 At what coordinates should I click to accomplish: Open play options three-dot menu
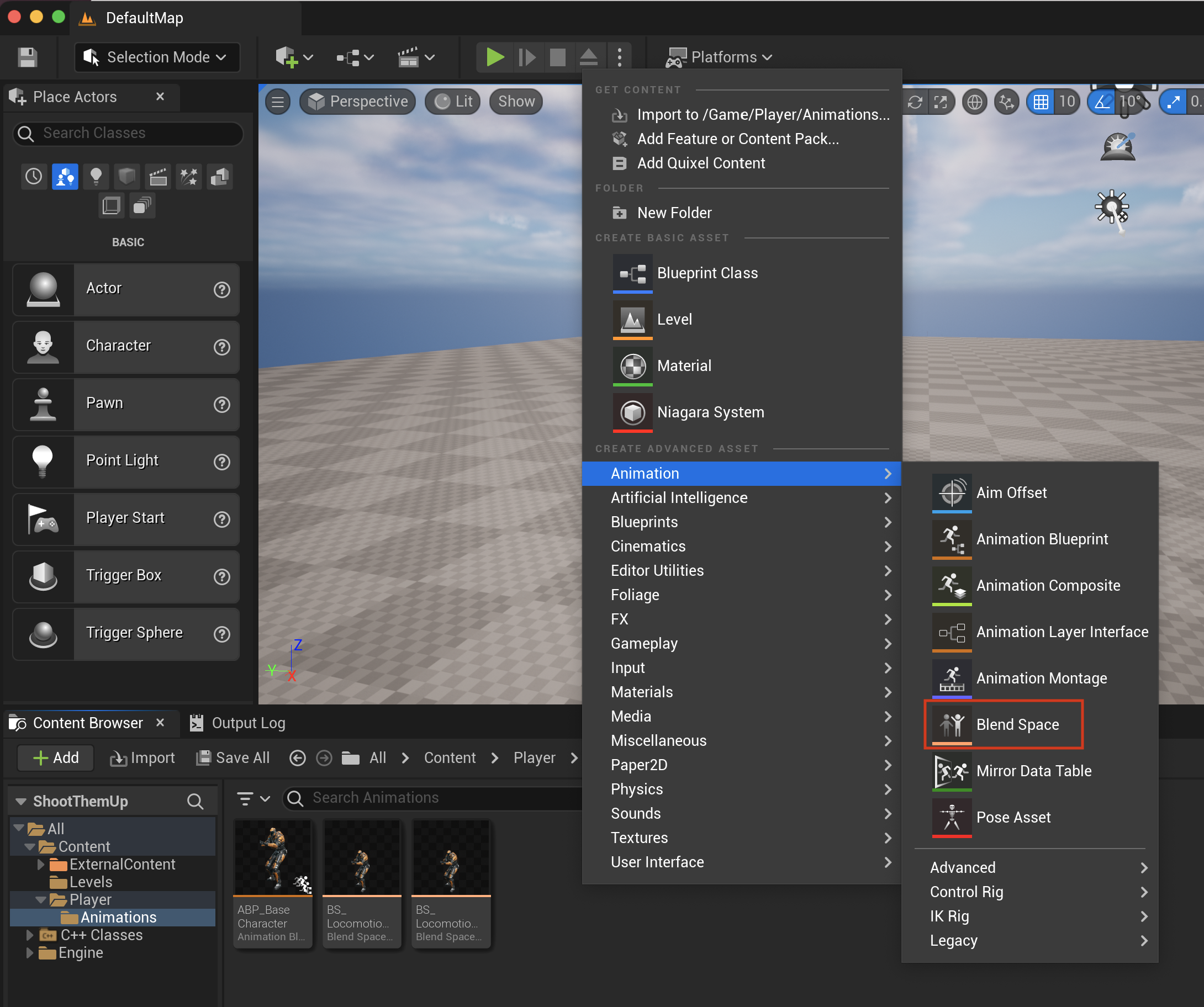(620, 57)
